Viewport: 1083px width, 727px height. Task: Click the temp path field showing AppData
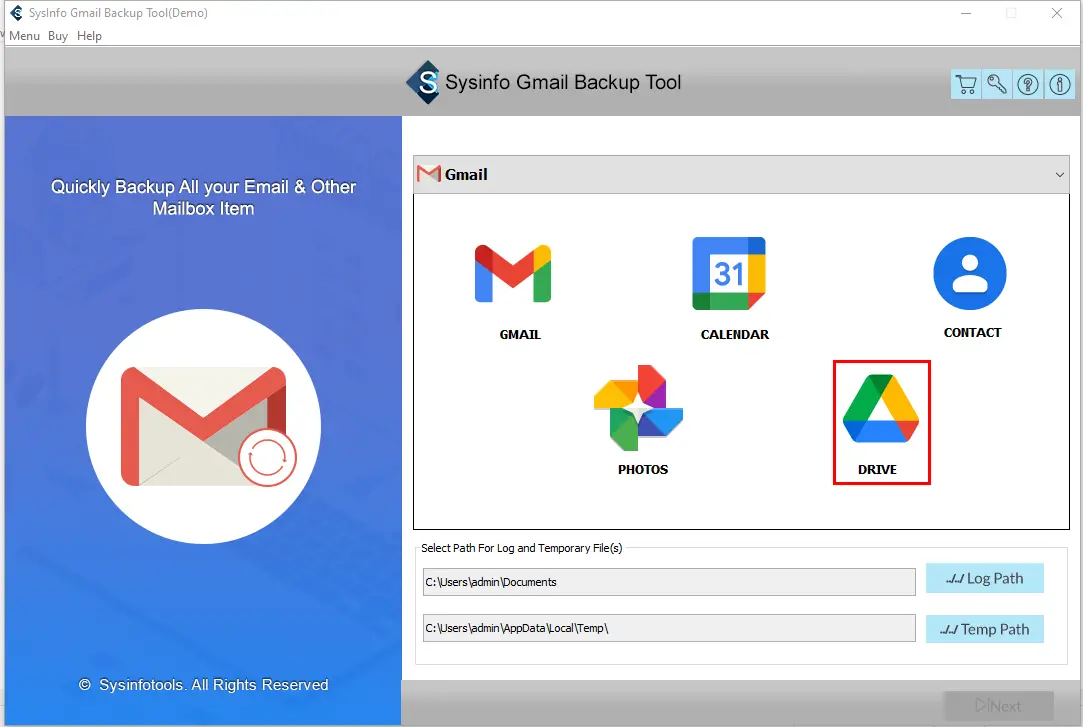[669, 628]
